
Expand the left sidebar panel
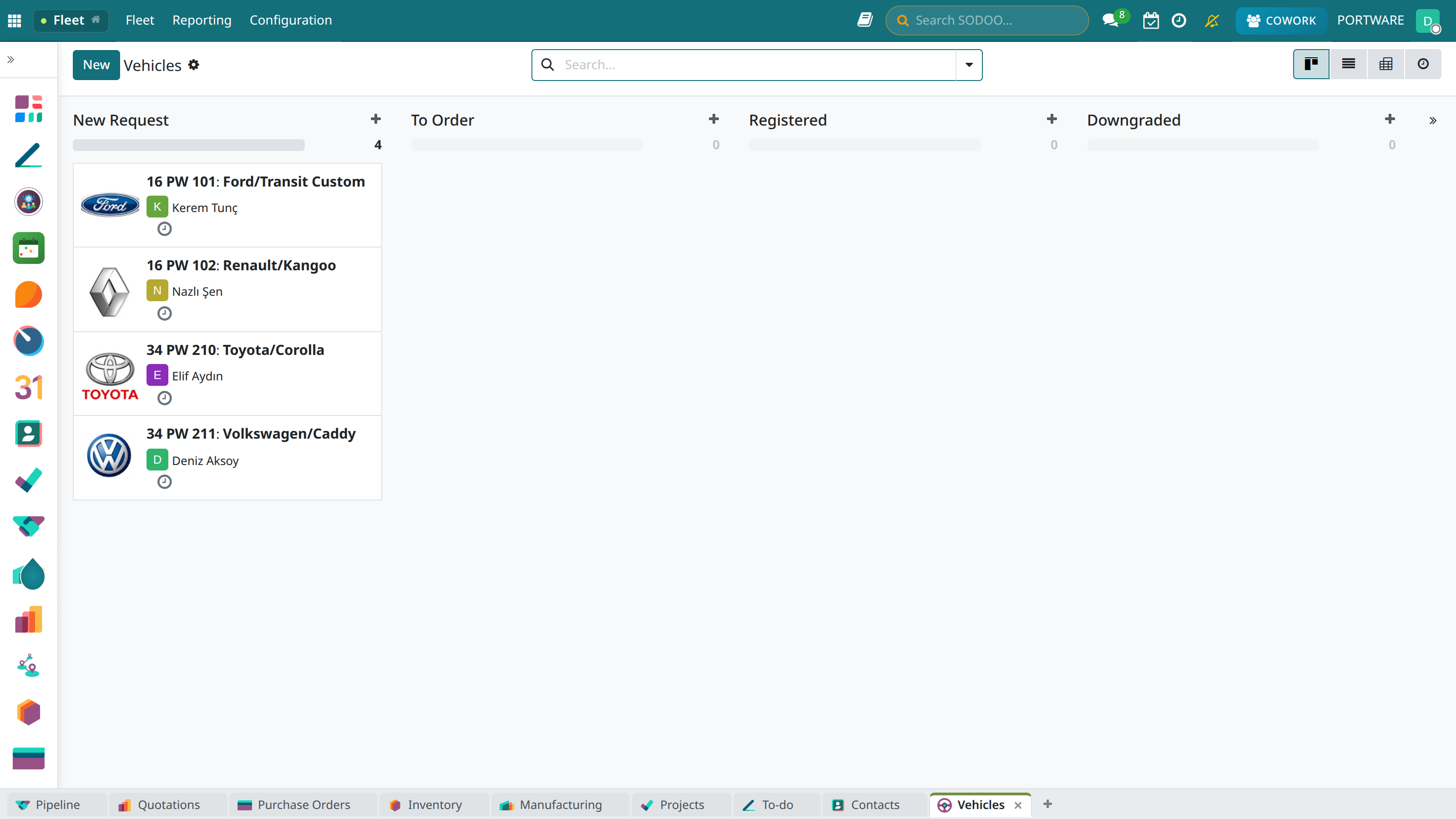pyautogui.click(x=11, y=59)
